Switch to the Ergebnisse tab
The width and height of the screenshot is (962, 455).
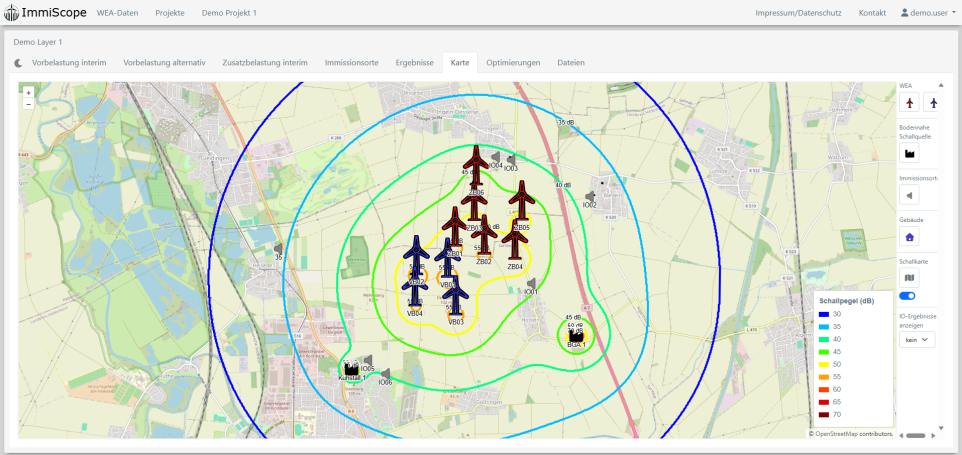pos(415,63)
